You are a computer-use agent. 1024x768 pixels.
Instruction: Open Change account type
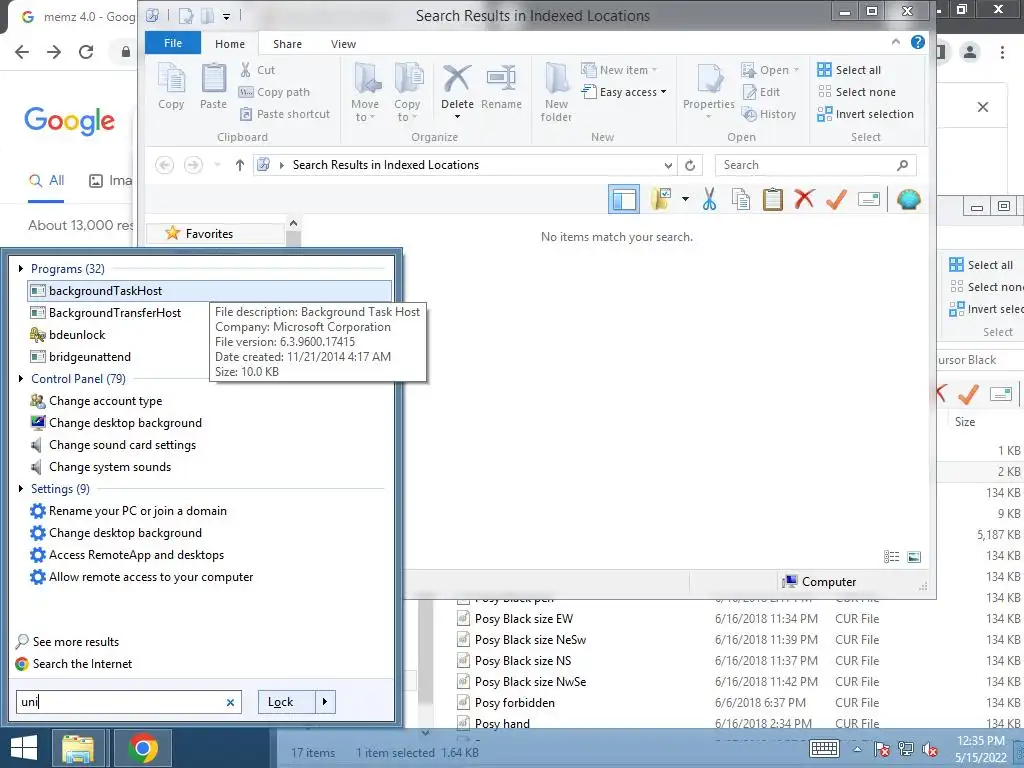pyautogui.click(x=96, y=401)
